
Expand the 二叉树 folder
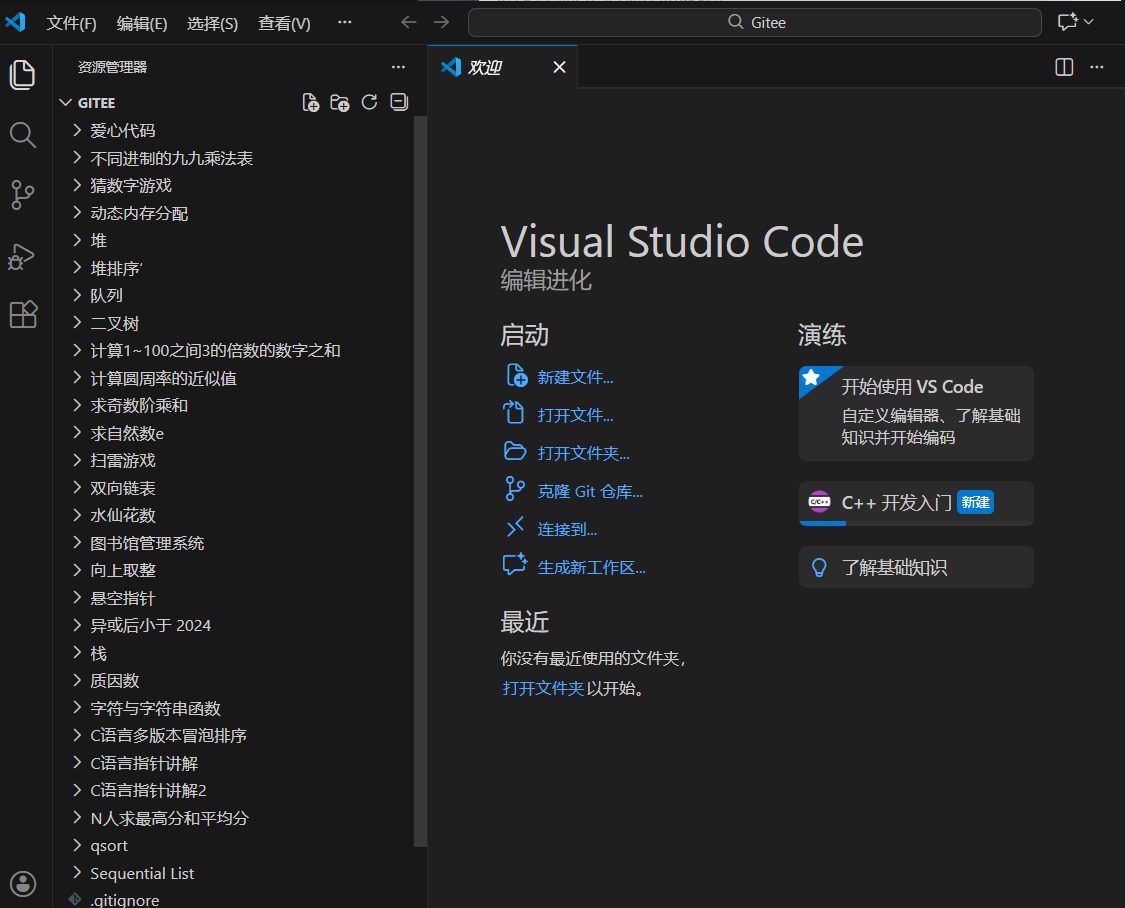click(77, 323)
